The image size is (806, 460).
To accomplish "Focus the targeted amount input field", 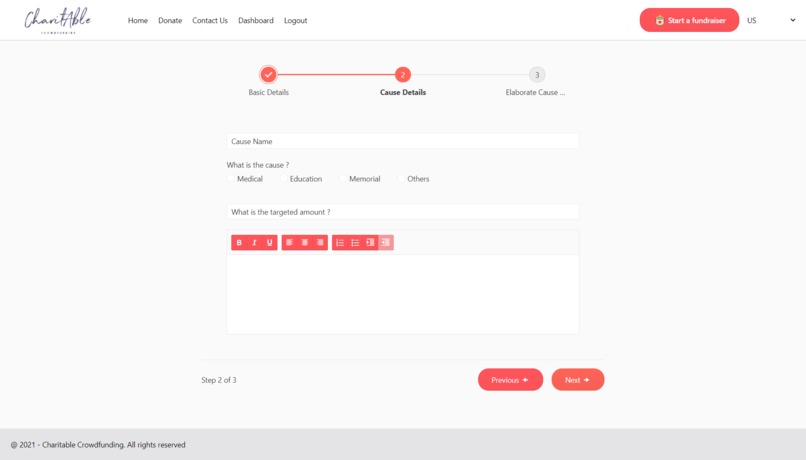I will point(403,212).
